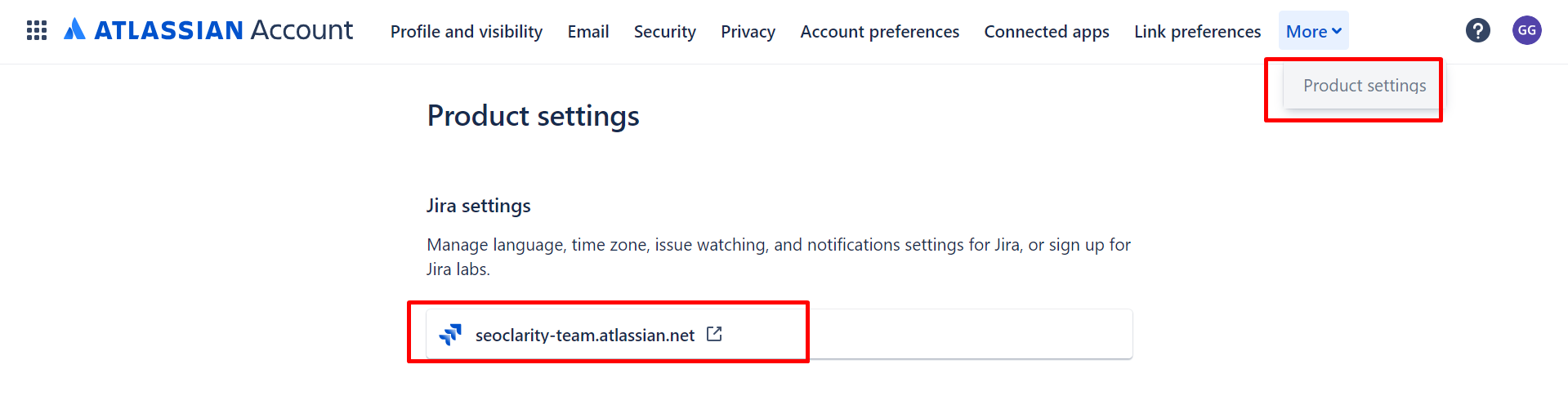The image size is (1568, 409).
Task: Go to the Security tab
Action: coord(664,32)
